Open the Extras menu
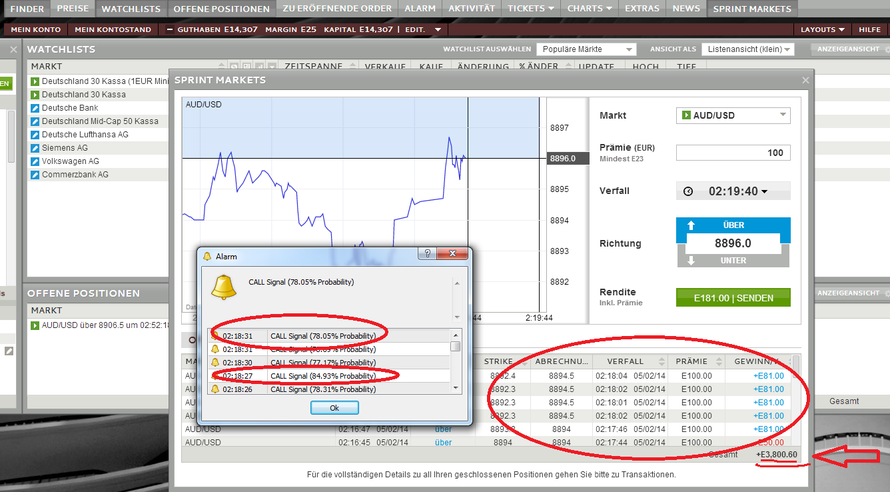 point(642,9)
